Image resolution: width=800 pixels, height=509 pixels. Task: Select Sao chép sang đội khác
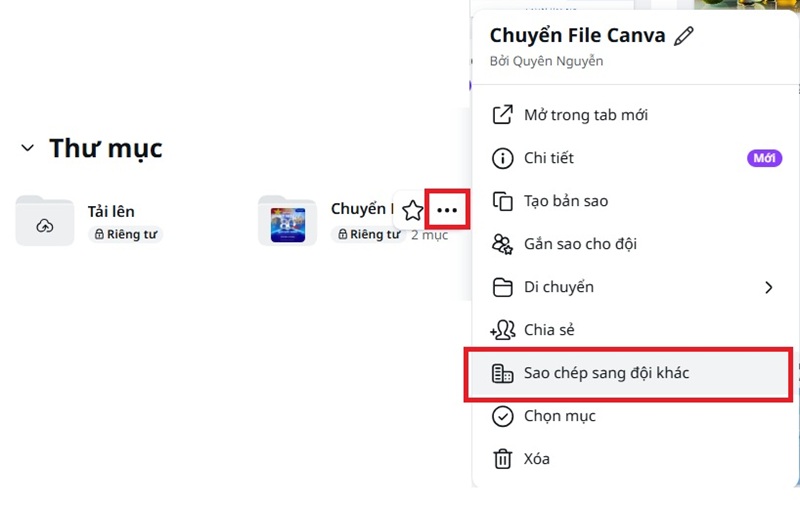pyautogui.click(x=606, y=373)
